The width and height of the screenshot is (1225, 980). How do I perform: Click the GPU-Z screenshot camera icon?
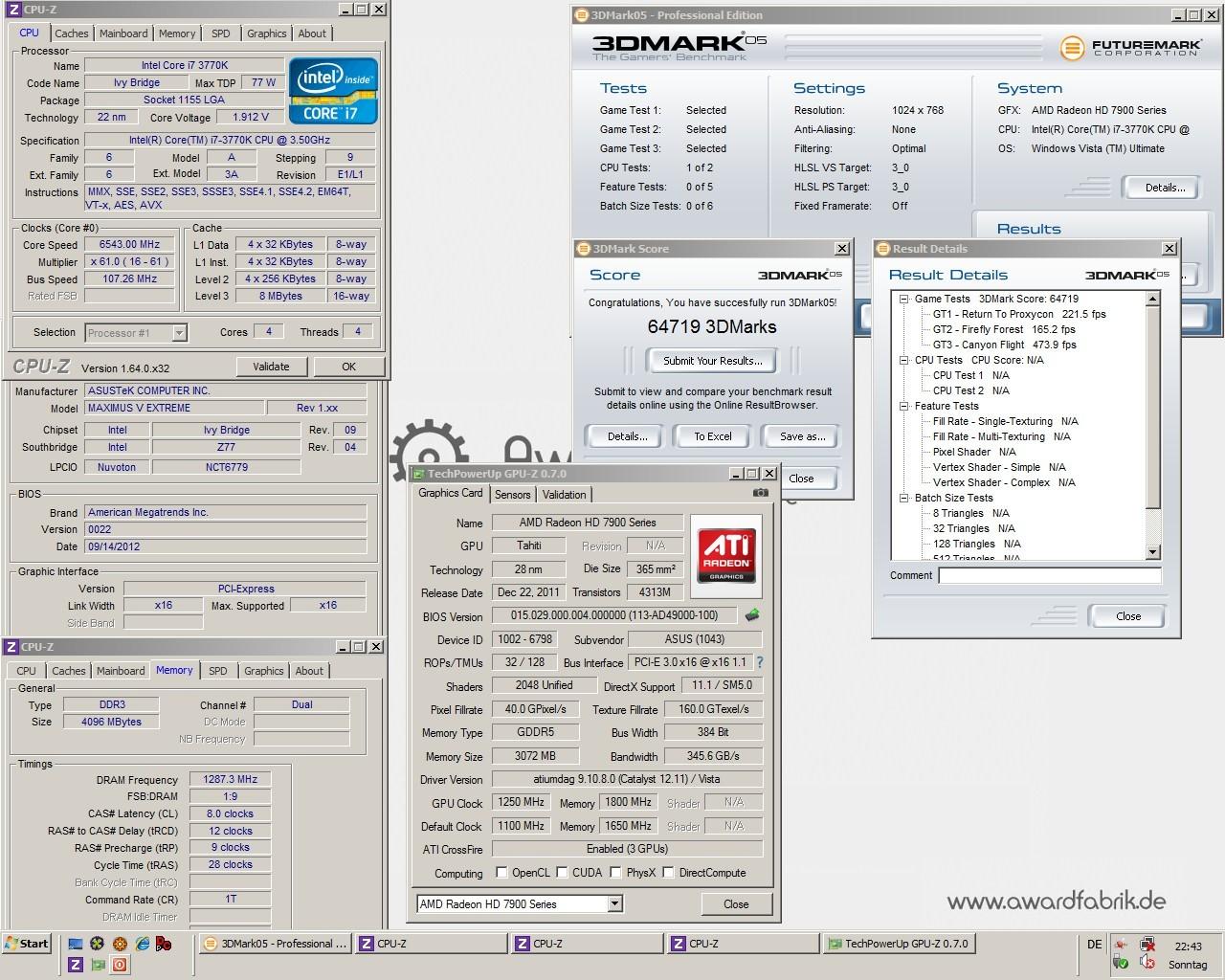760,493
